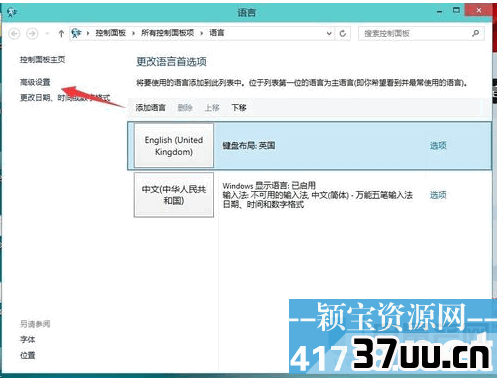Image resolution: width=502 pixels, height=379 pixels.
Task: Click the language window title bar icon
Action: [12, 13]
